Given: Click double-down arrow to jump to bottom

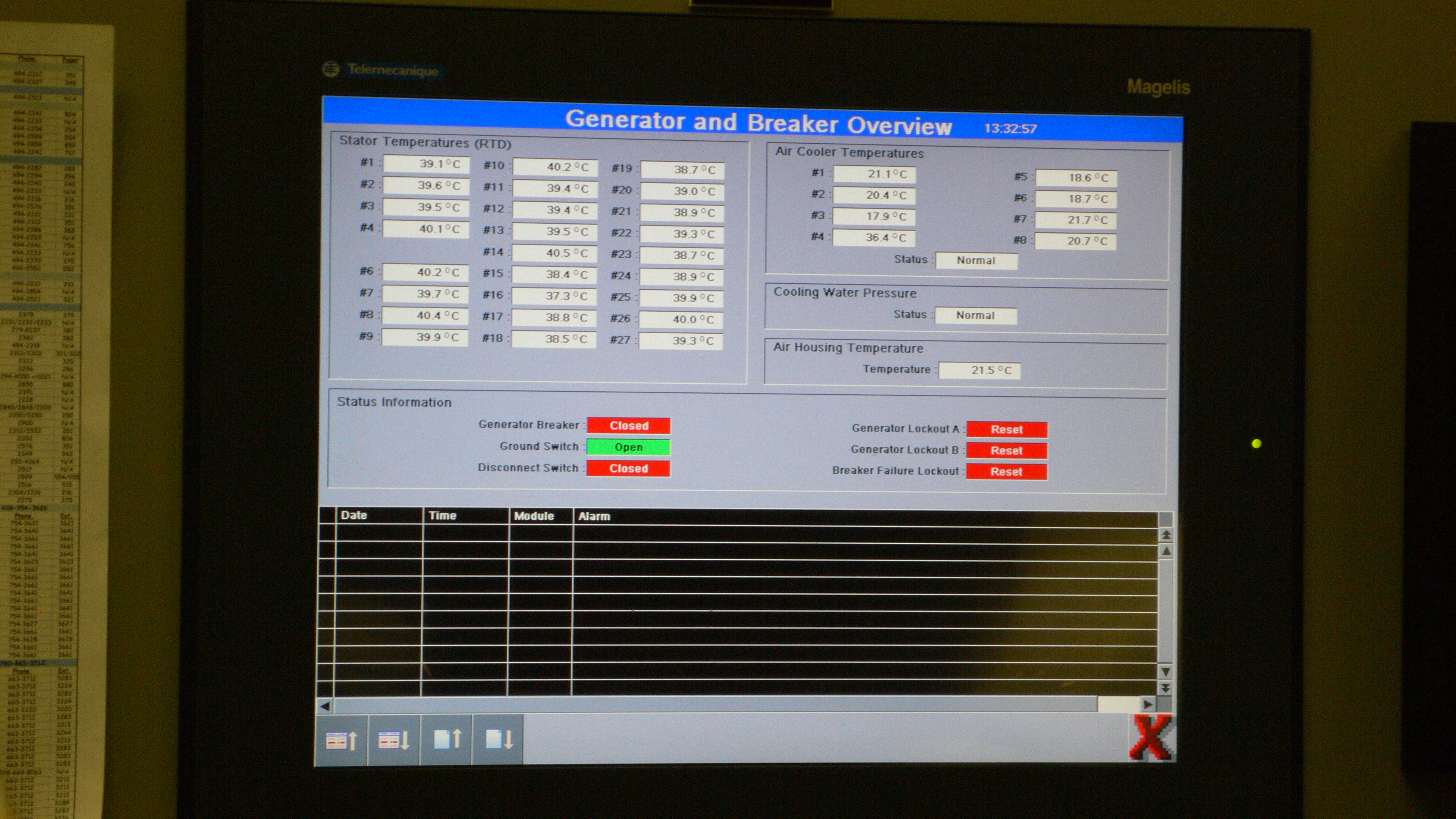Looking at the screenshot, I should [x=1165, y=688].
